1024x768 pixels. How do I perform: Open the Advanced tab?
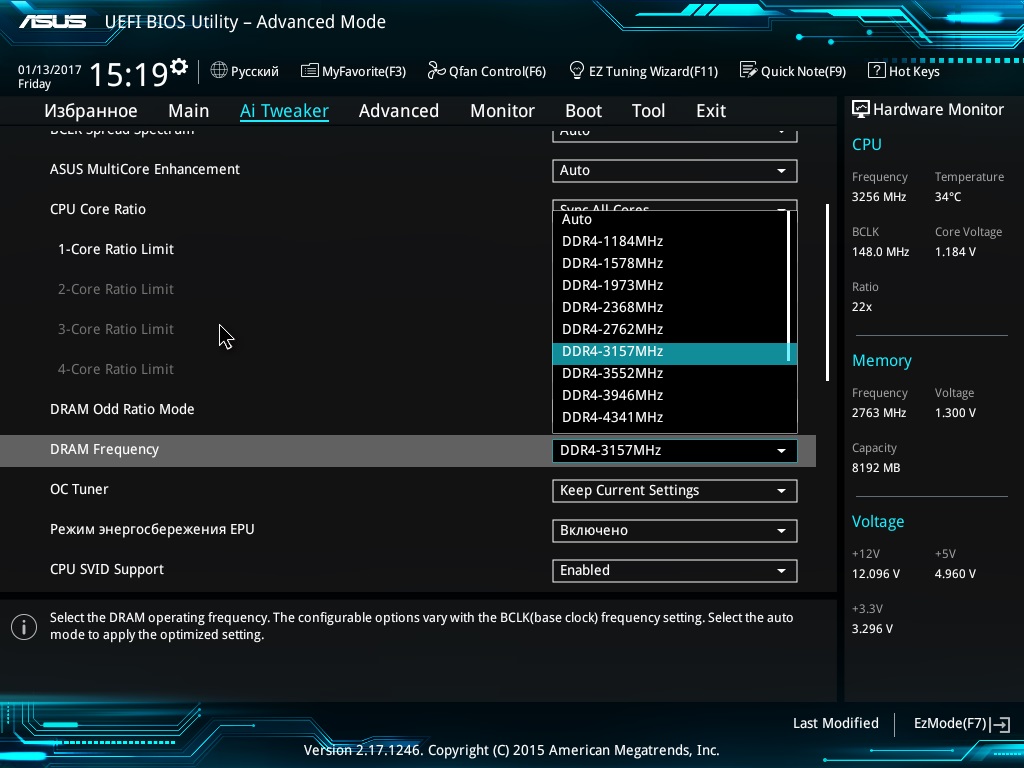pos(399,110)
